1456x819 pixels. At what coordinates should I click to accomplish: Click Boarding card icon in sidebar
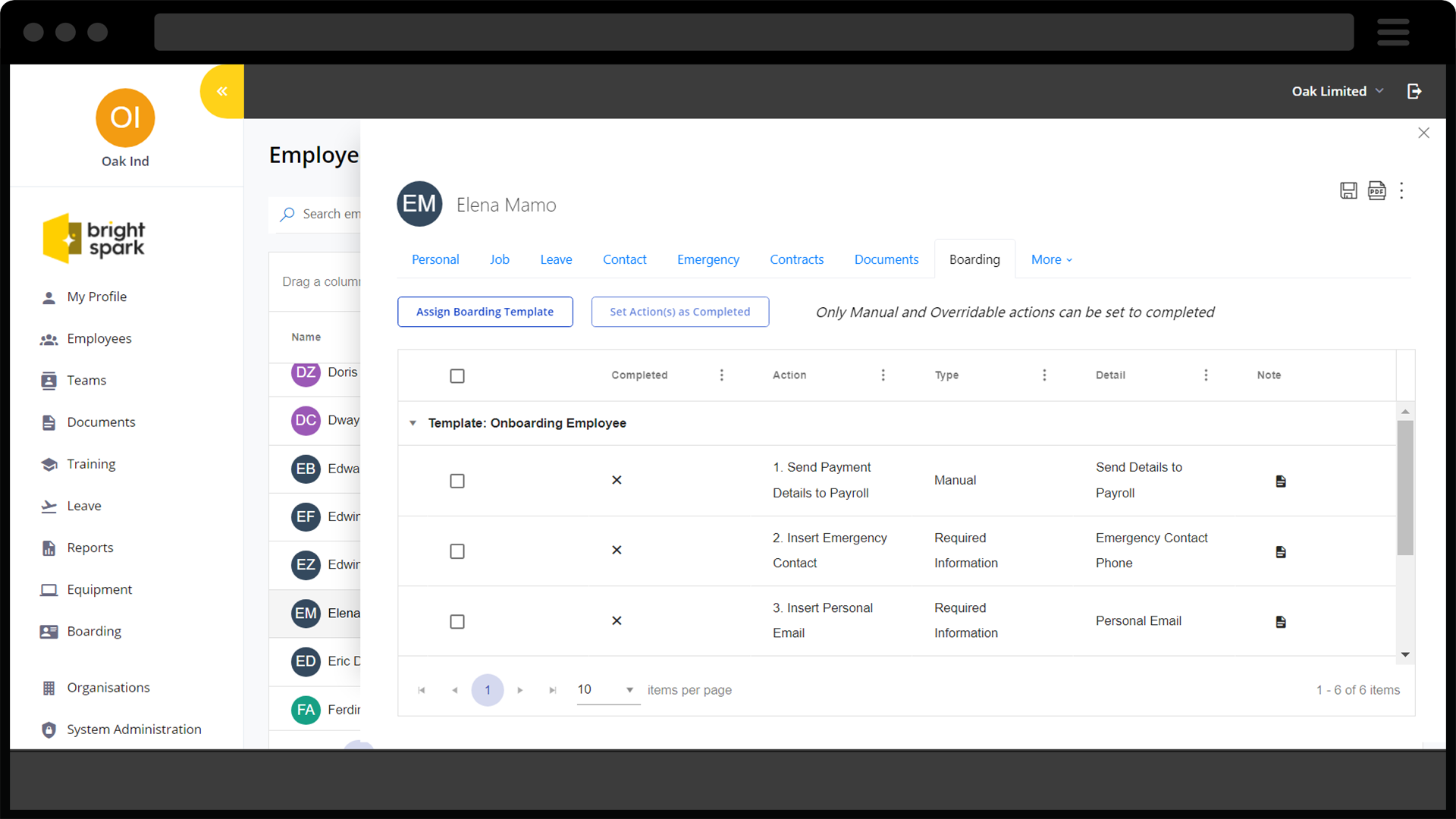tap(49, 631)
